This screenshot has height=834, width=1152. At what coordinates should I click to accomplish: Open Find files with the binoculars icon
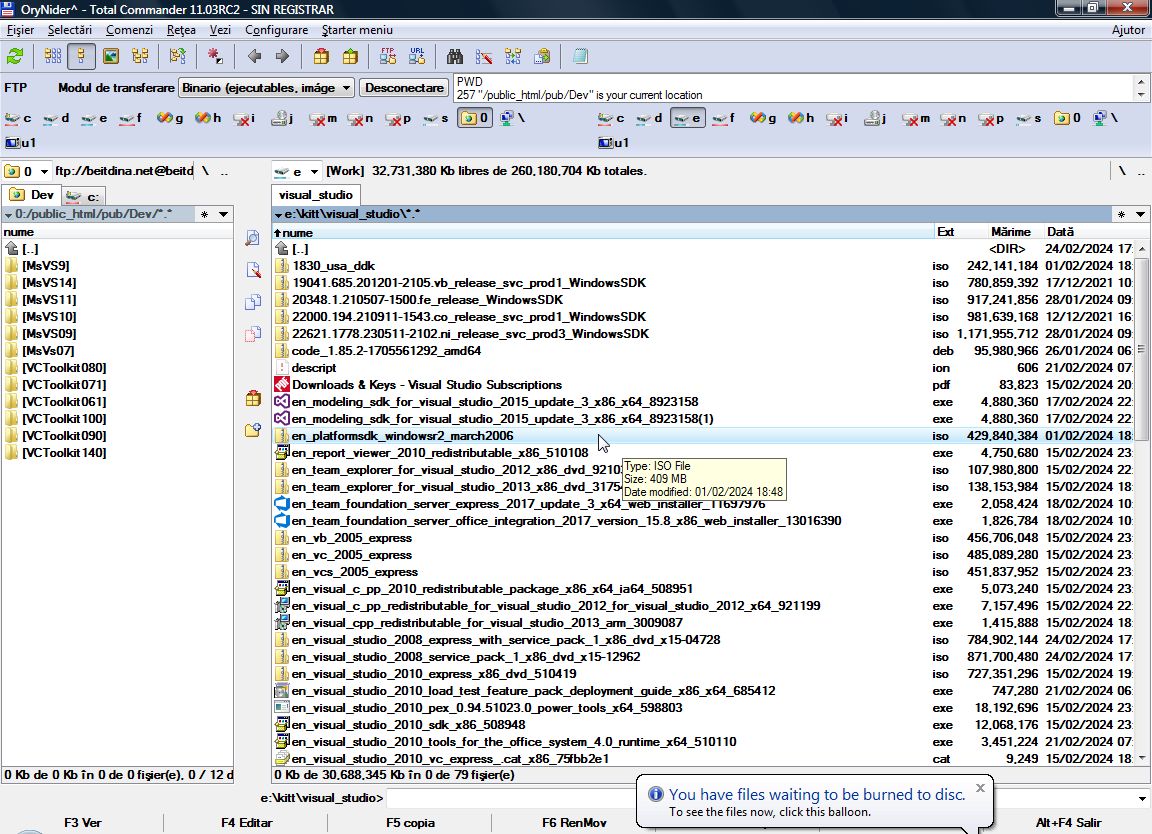tap(455, 57)
